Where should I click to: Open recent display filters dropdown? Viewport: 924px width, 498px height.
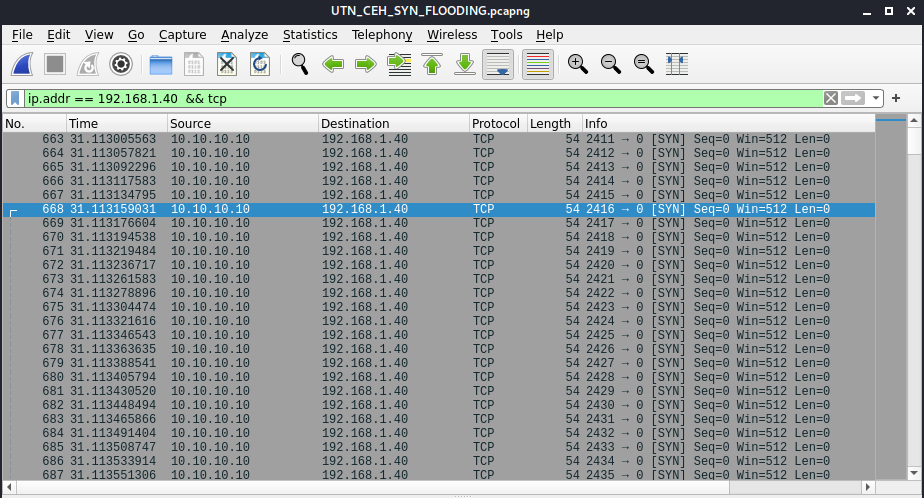(x=876, y=98)
